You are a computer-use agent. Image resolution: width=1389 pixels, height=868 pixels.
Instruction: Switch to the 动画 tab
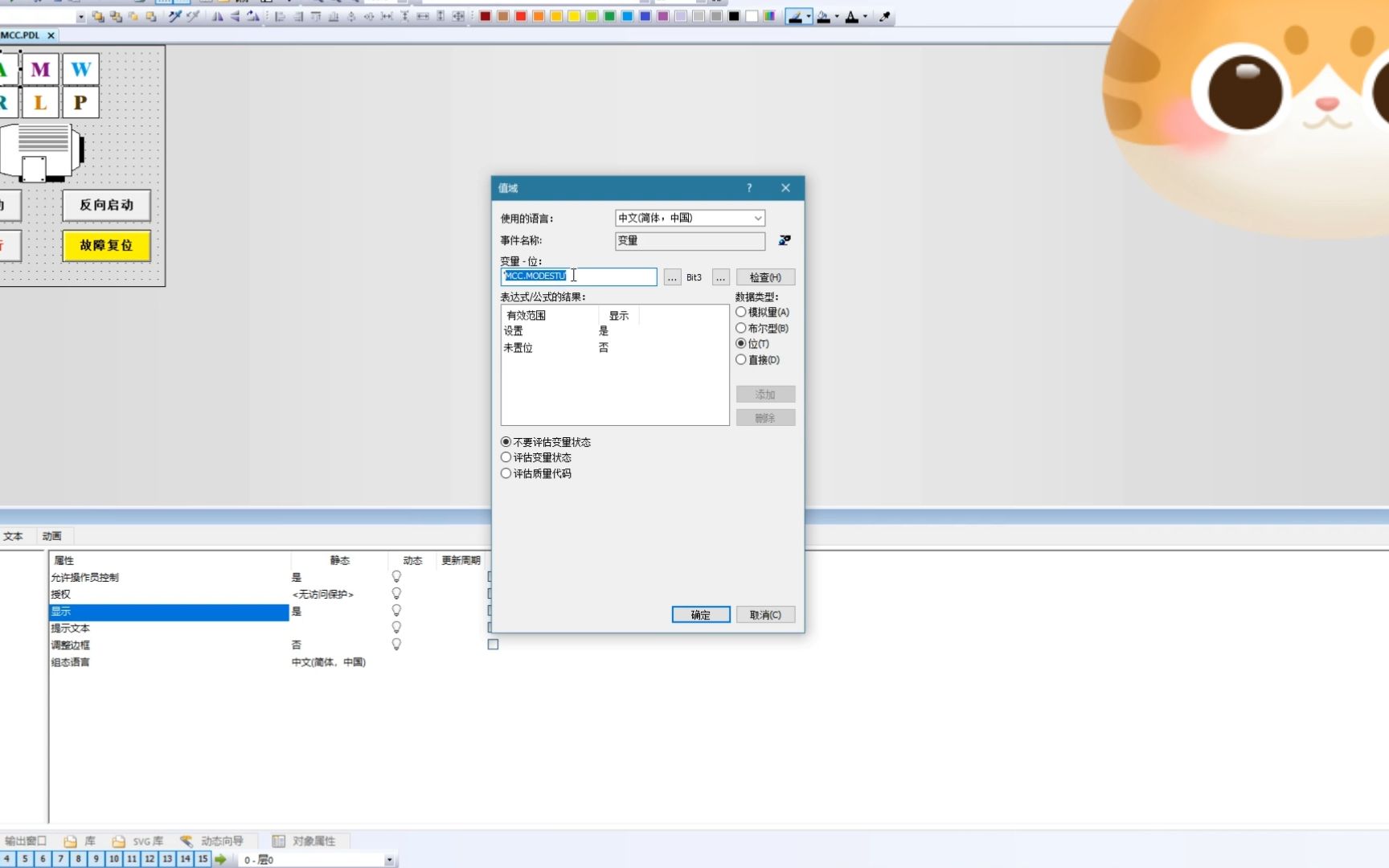click(x=51, y=535)
